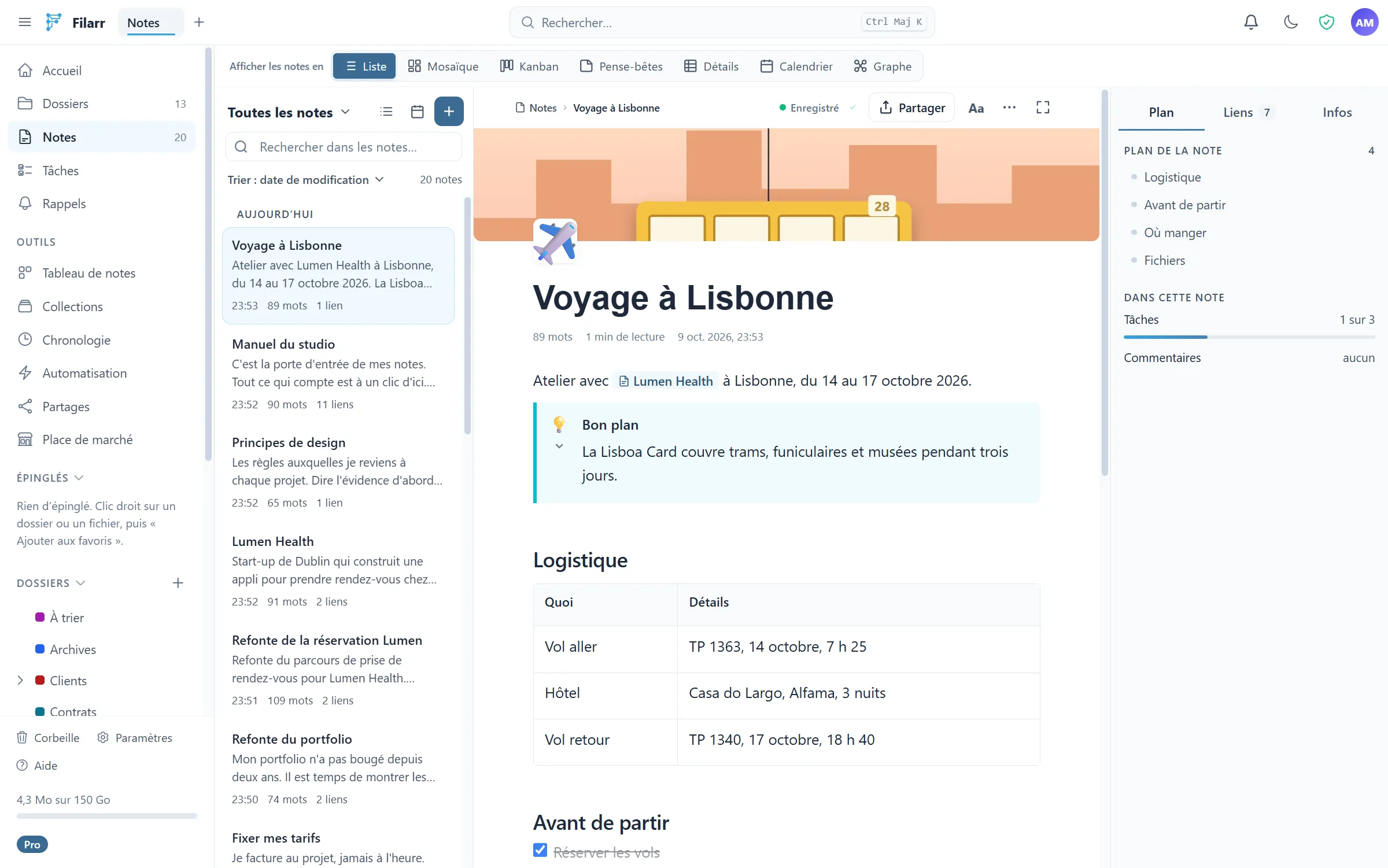1388x868 pixels.
Task: Jump to Où manger in the outline
Action: pos(1175,232)
